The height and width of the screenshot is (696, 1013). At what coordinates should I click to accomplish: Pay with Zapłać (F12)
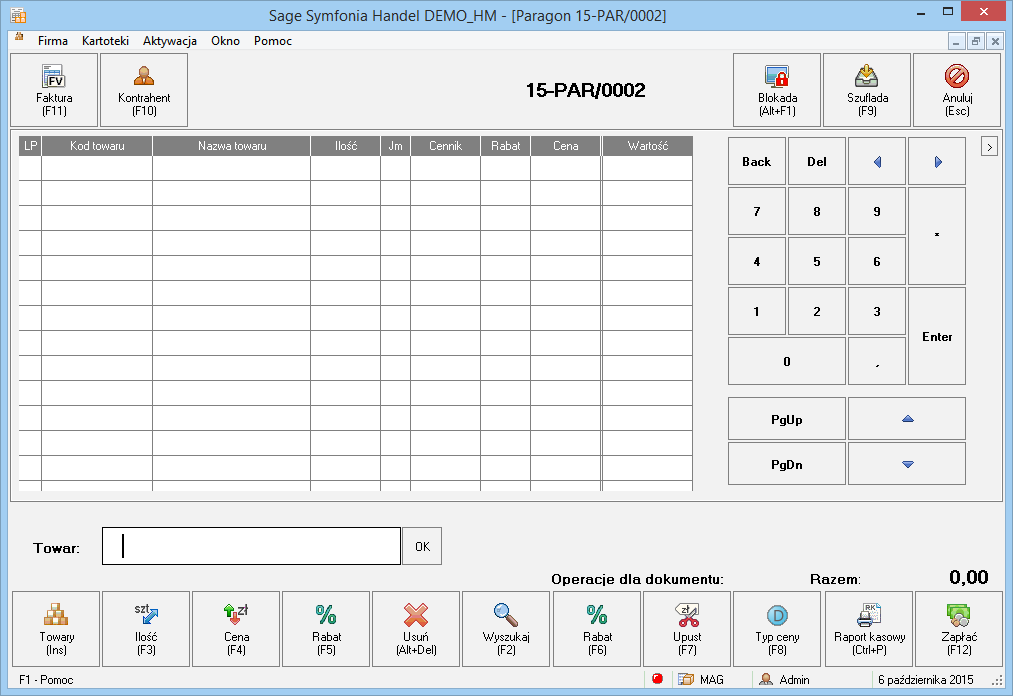pos(959,629)
